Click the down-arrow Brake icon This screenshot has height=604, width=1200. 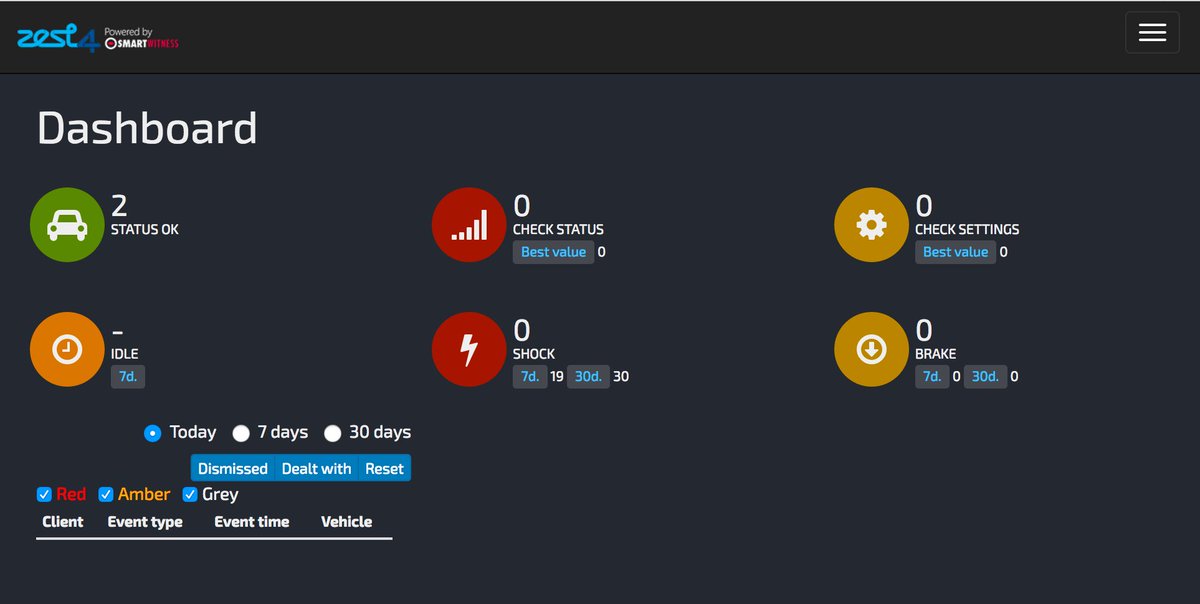click(x=871, y=350)
